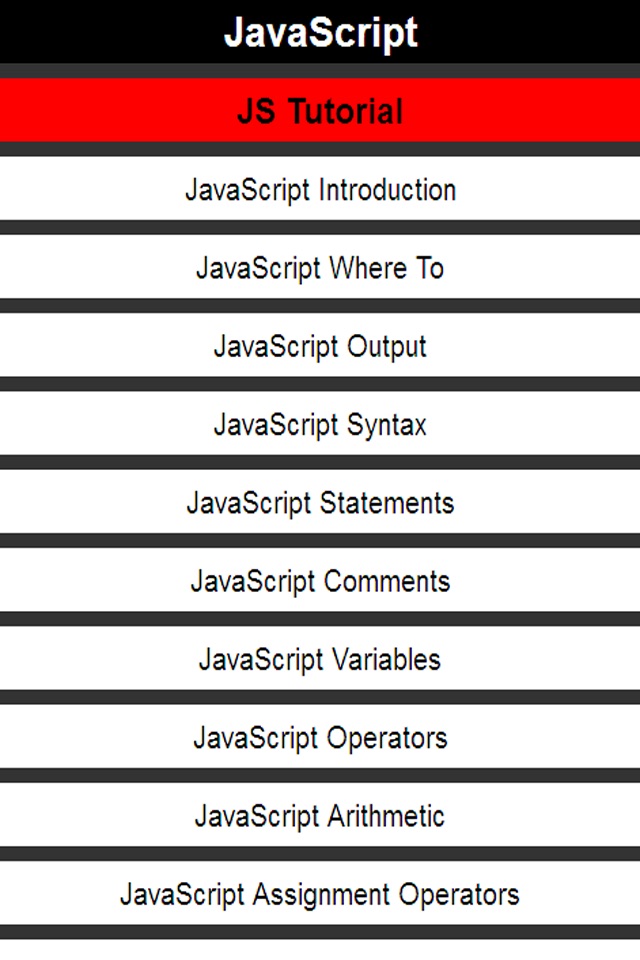Select JavaScript Where To item
The width and height of the screenshot is (640, 960).
pos(320,268)
